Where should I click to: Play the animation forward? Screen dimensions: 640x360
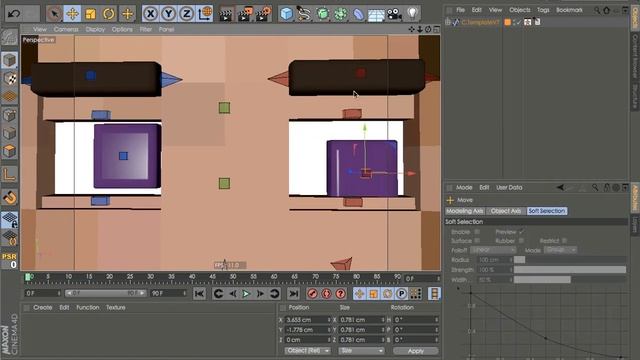246,294
